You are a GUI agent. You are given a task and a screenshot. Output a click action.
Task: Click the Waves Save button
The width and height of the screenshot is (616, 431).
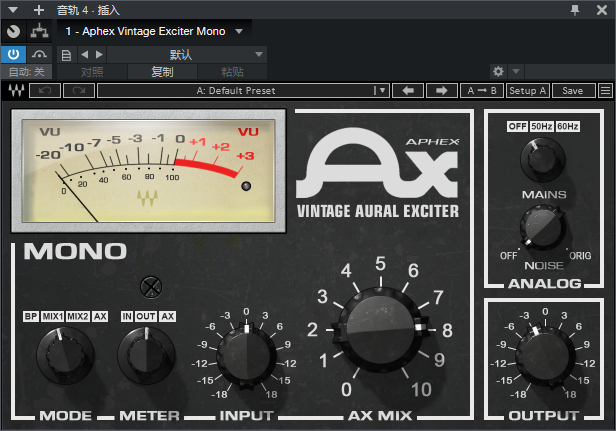[x=572, y=91]
